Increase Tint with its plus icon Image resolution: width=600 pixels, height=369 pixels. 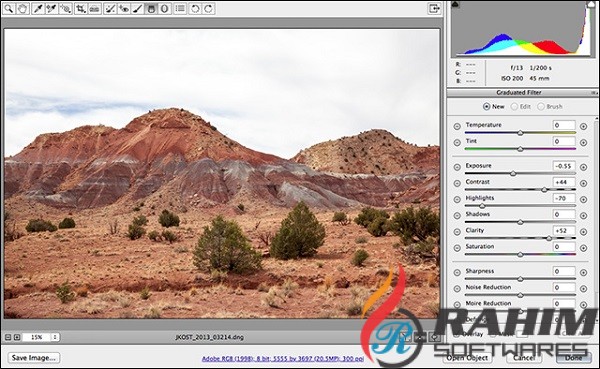583,142
